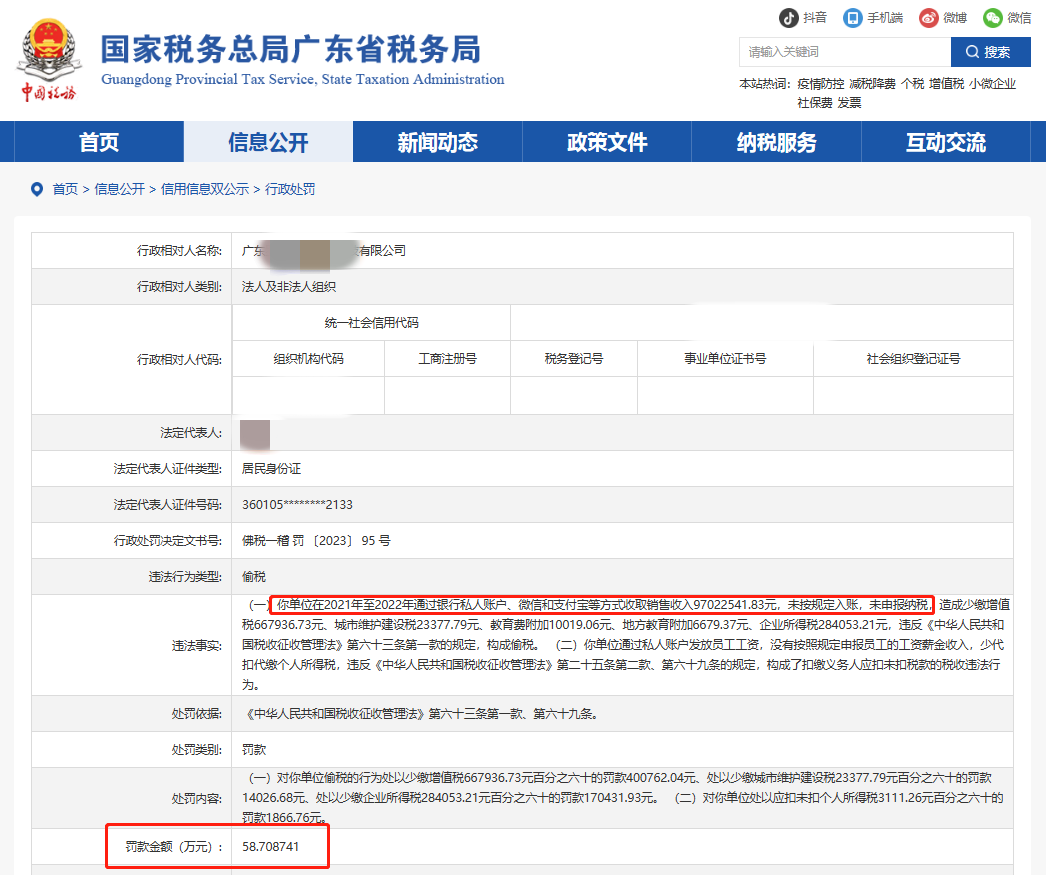Select the 纳税服务 menu item
1046x875 pixels.
pos(776,142)
